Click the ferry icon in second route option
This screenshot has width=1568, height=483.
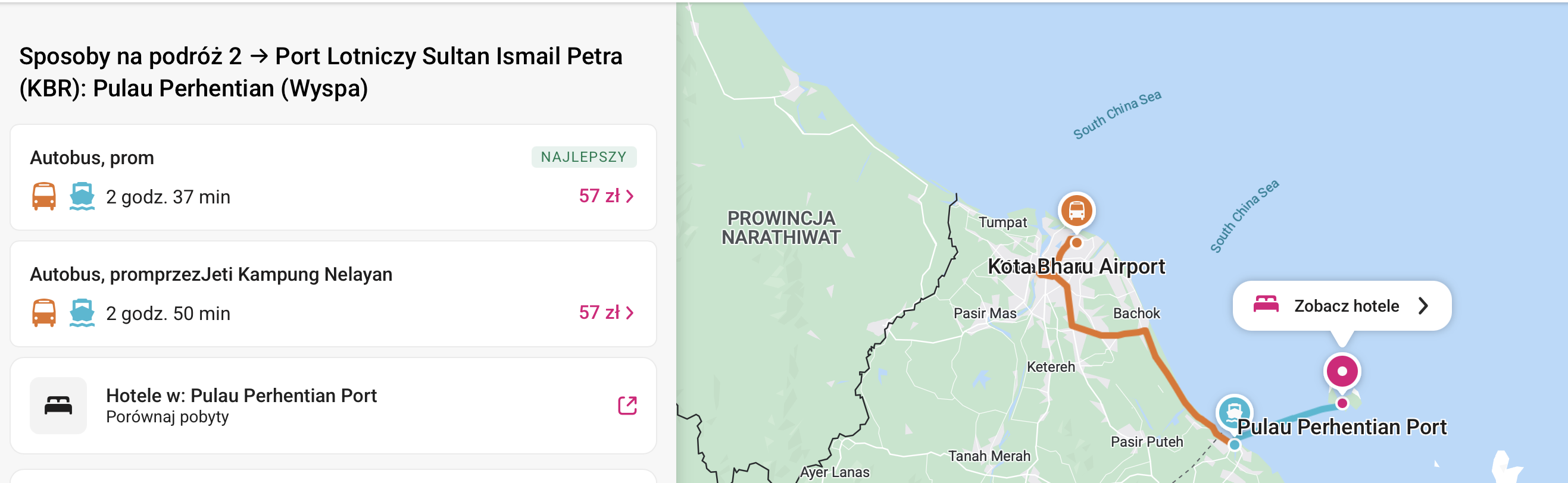pyautogui.click(x=82, y=313)
